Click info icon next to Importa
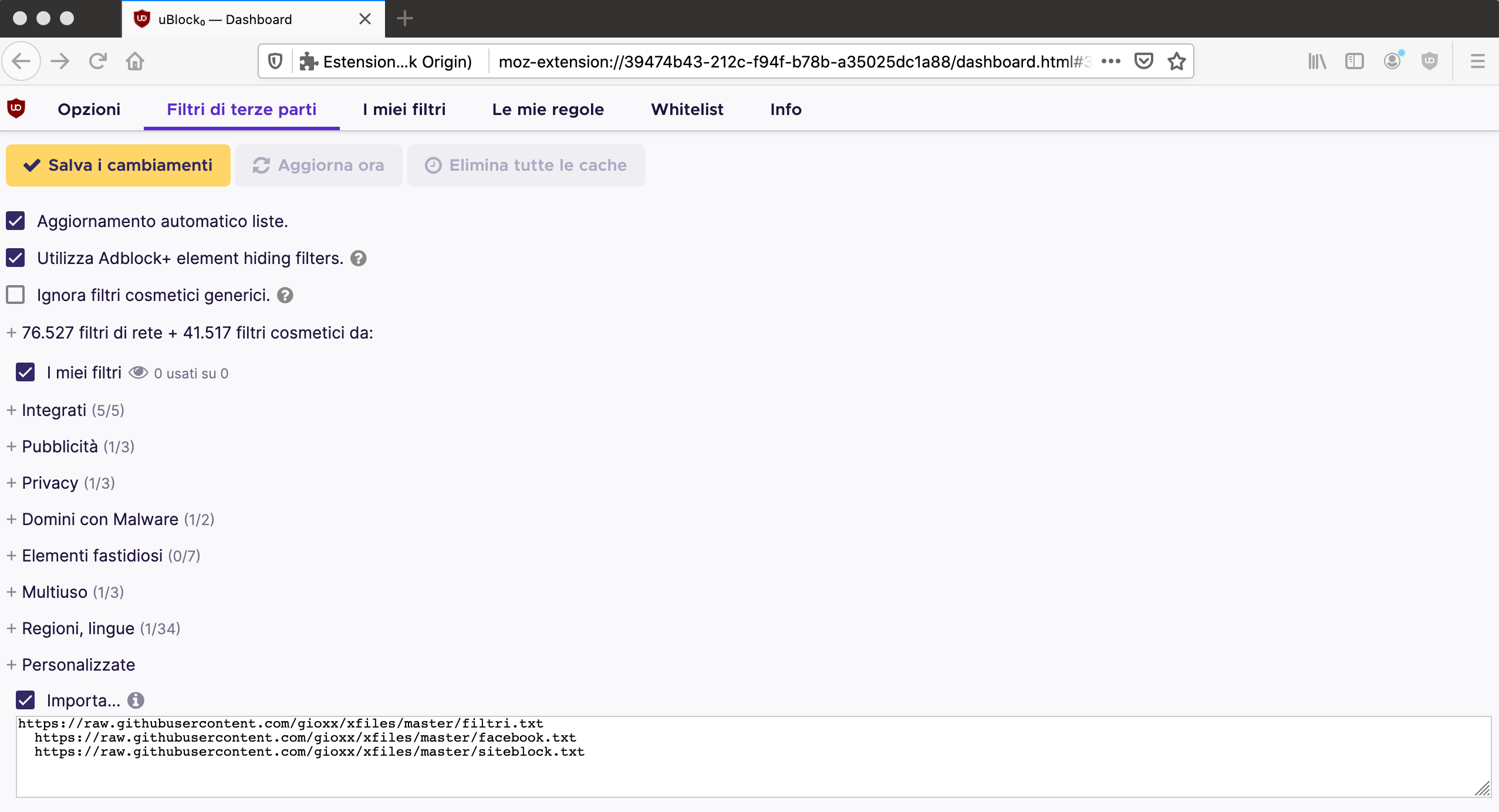Screen dimensions: 1499x812 coord(136,700)
